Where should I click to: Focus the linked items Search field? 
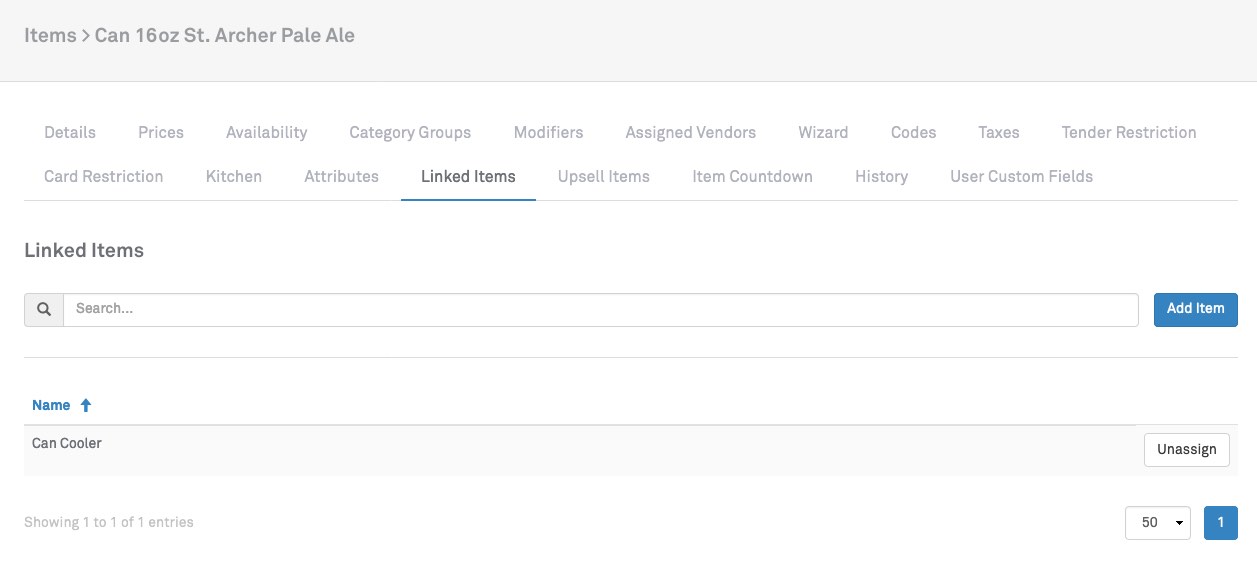click(x=600, y=310)
